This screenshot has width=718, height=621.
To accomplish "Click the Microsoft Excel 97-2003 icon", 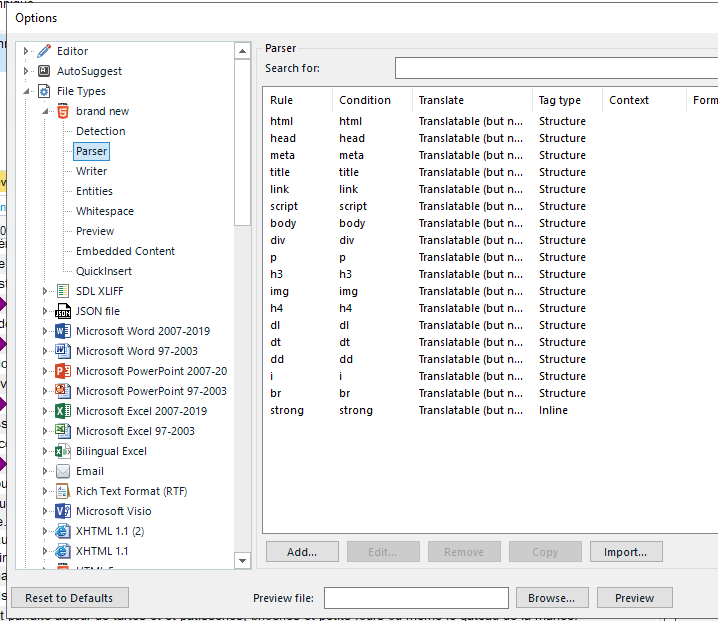I will click(63, 431).
